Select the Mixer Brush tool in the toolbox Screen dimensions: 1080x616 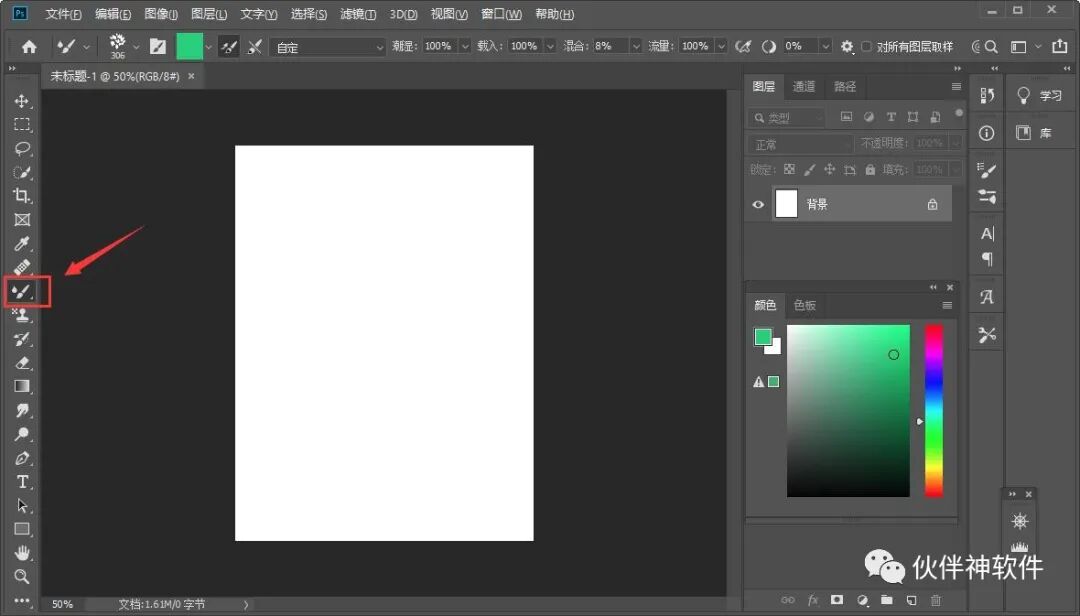(x=22, y=291)
